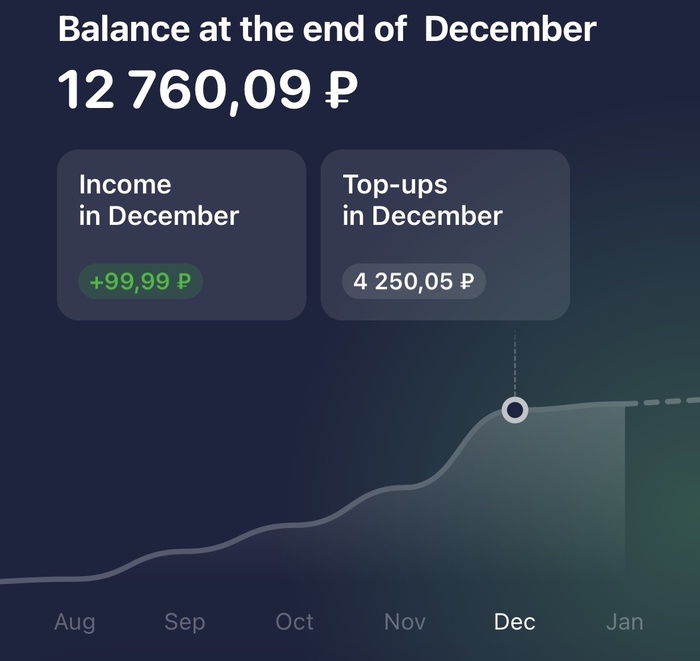Switch to the Oct month
700x661 pixels.
coord(295,622)
